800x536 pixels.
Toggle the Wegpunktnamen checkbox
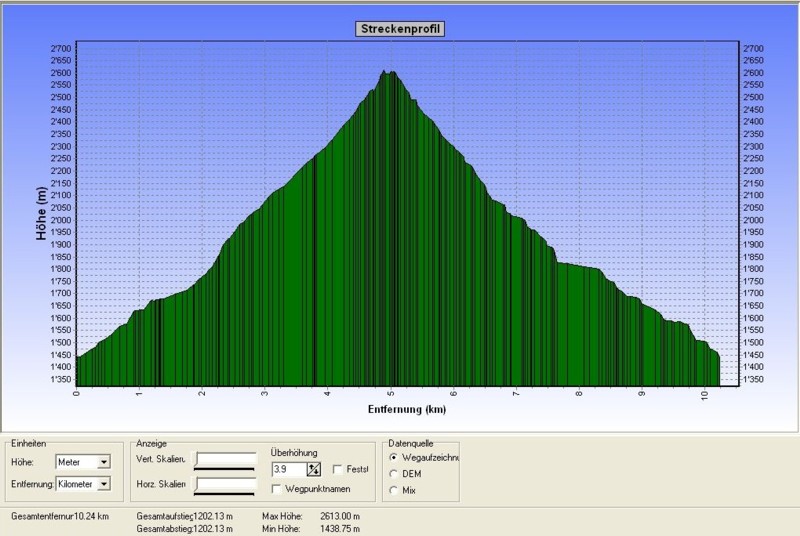tap(277, 488)
